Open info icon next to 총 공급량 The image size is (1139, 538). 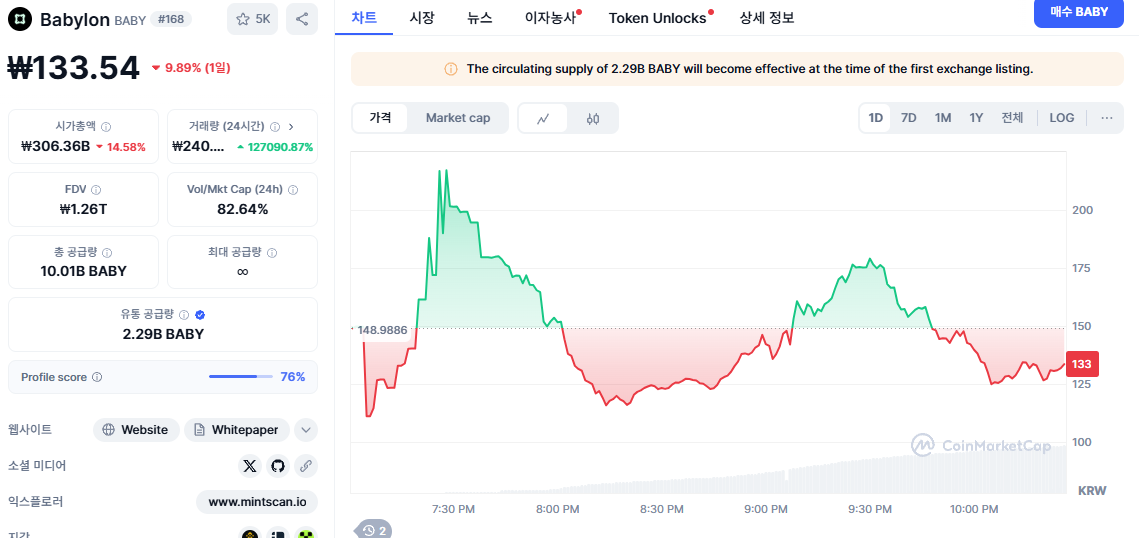pos(107,253)
